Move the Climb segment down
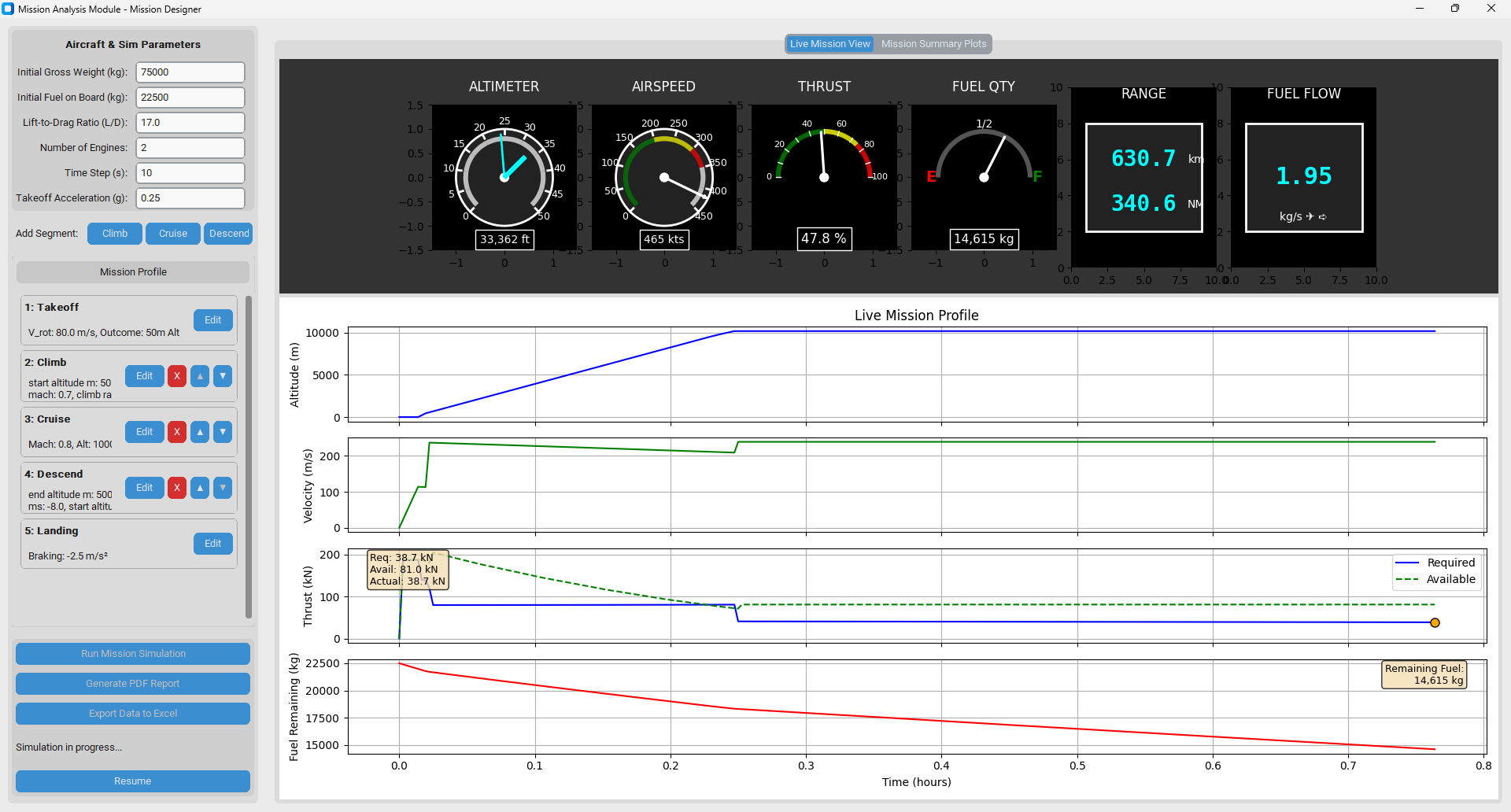The width and height of the screenshot is (1511, 812). coord(223,376)
